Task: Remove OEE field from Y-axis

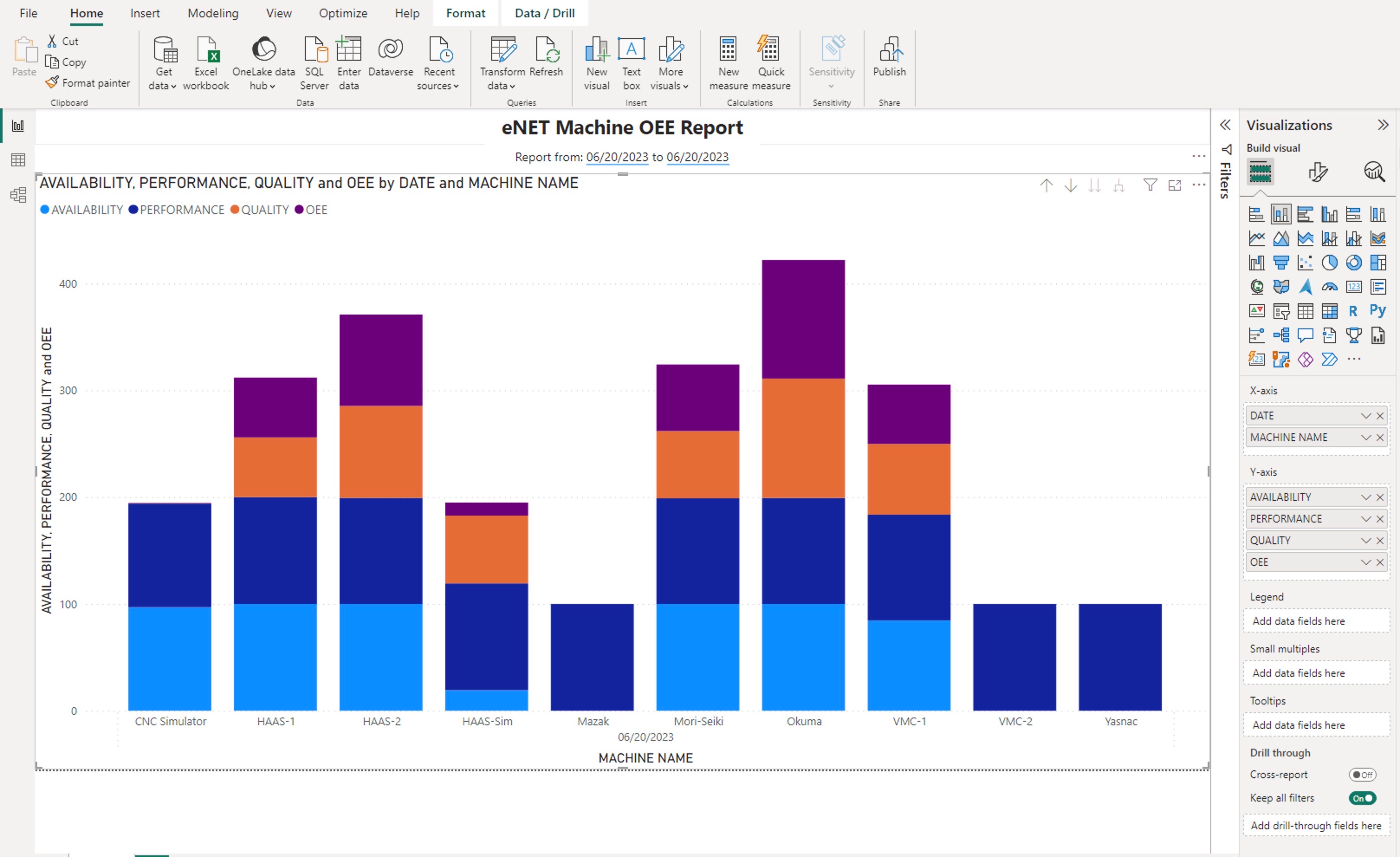Action: tap(1380, 562)
